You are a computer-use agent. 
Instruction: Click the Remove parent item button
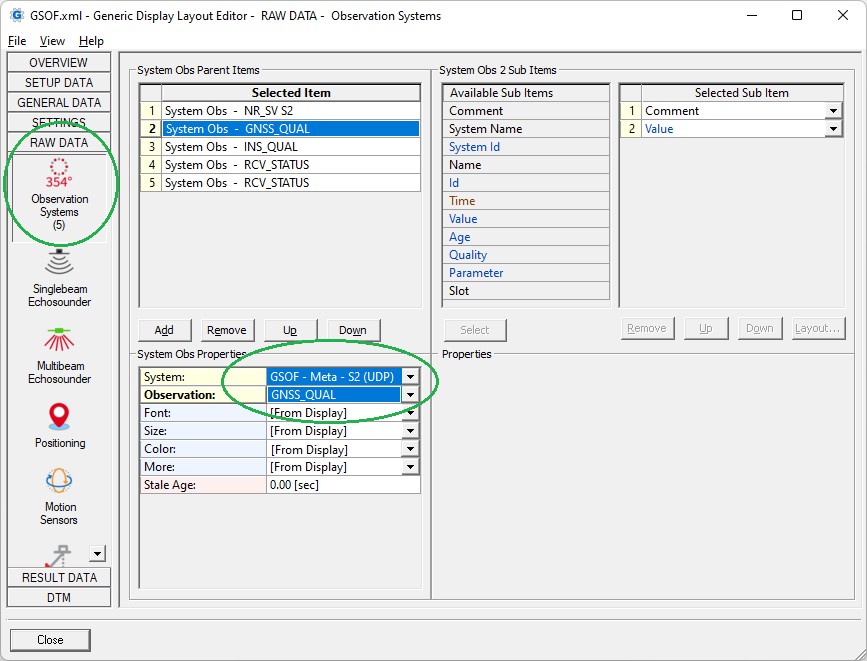(227, 330)
